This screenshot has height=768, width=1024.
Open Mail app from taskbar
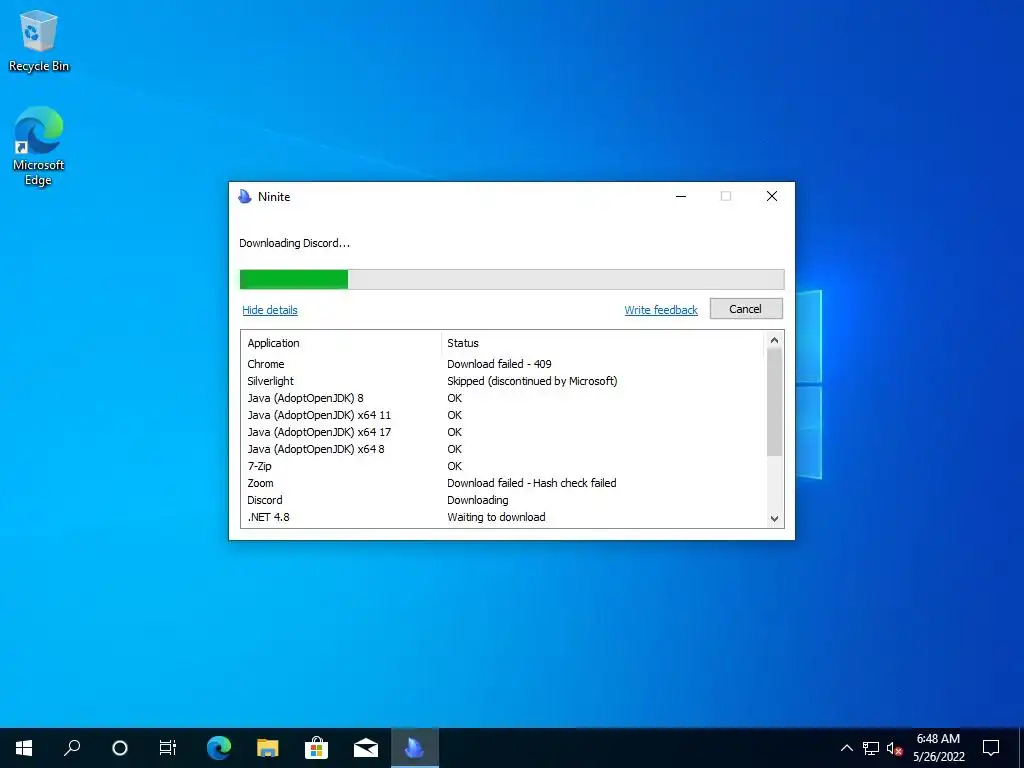[x=366, y=748]
